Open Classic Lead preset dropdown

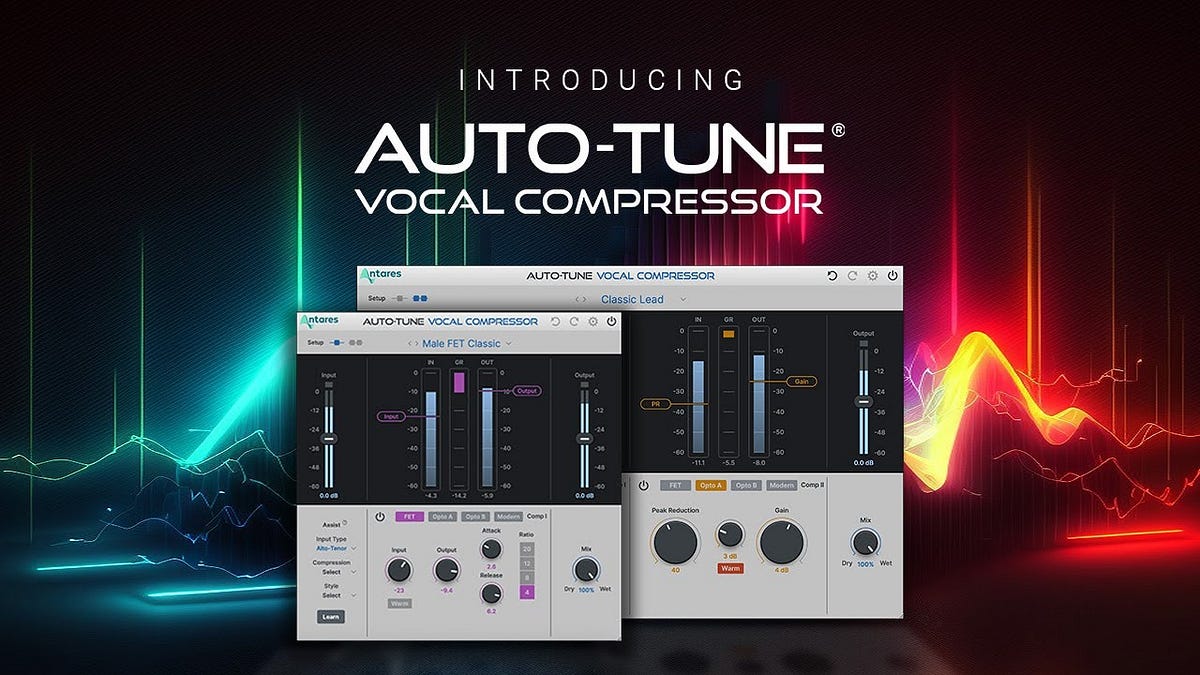(644, 299)
